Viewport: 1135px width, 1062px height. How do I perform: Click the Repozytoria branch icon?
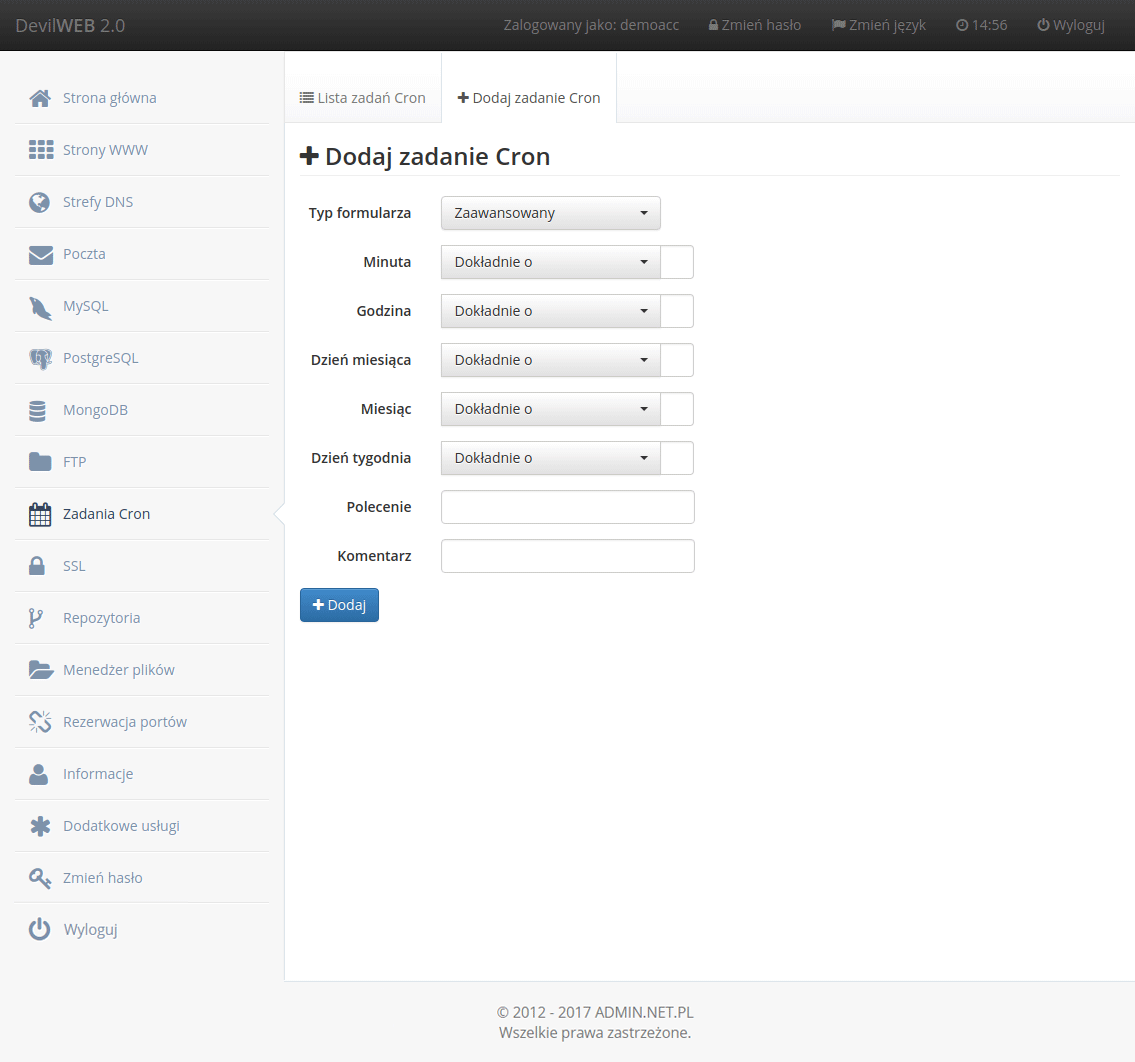coord(36,618)
